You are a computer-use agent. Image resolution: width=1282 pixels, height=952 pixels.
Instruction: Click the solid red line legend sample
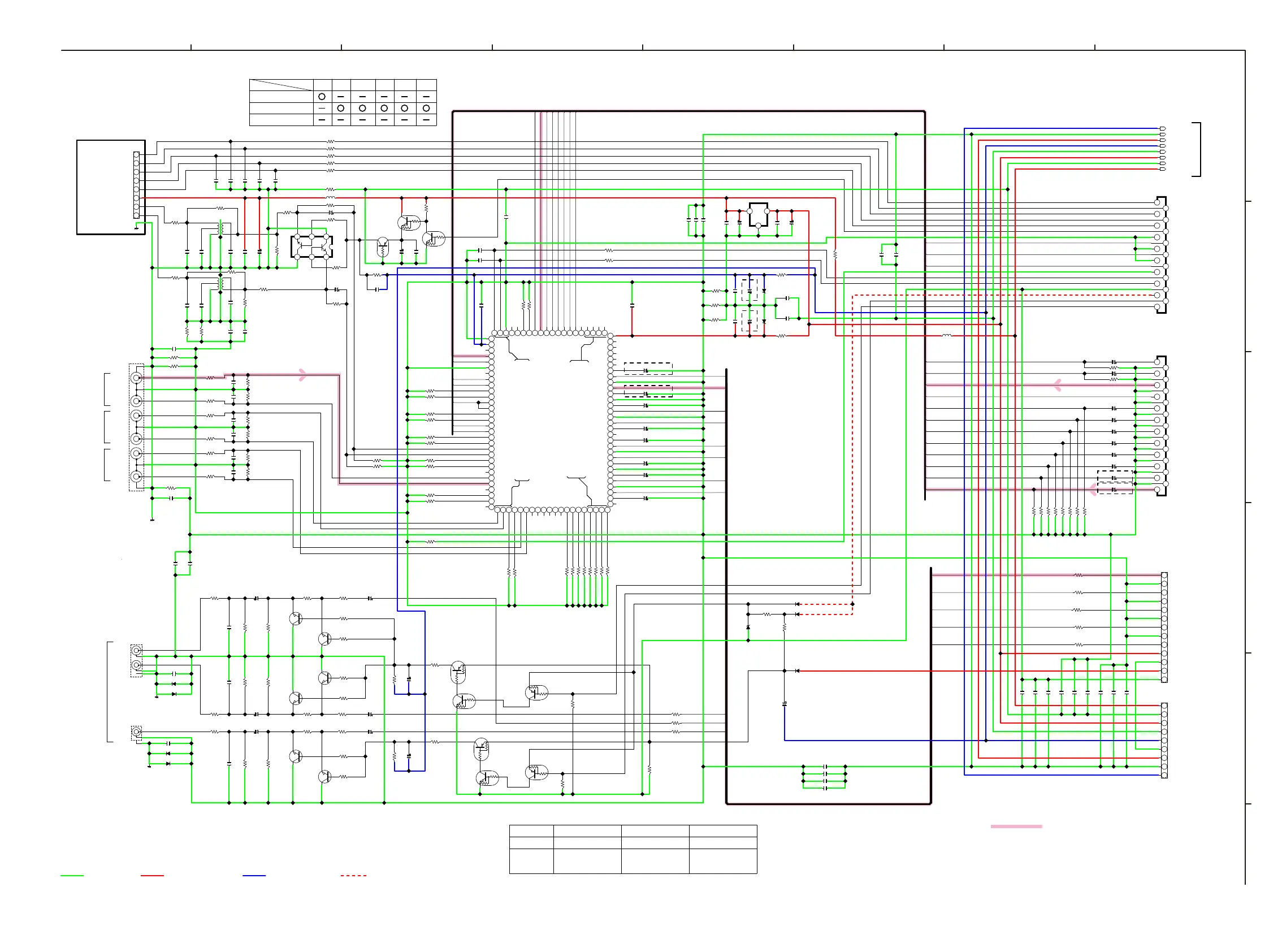pos(152,875)
